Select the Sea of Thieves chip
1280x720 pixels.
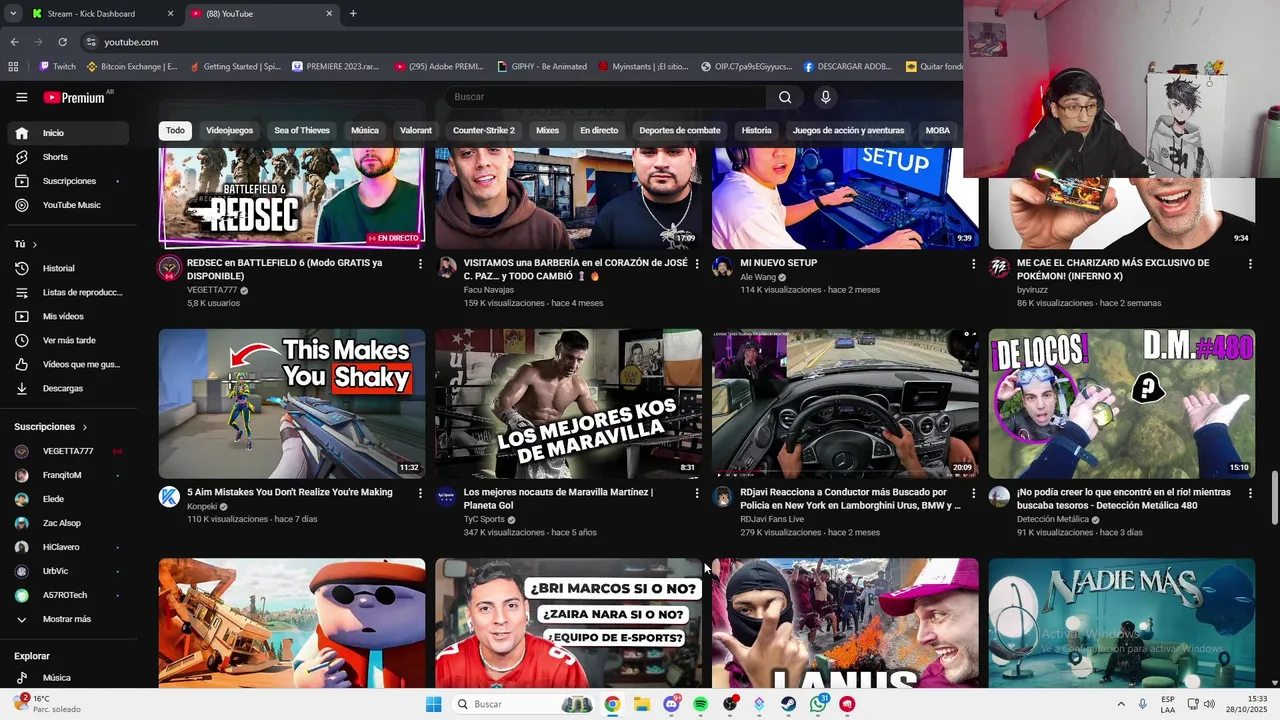coord(302,131)
